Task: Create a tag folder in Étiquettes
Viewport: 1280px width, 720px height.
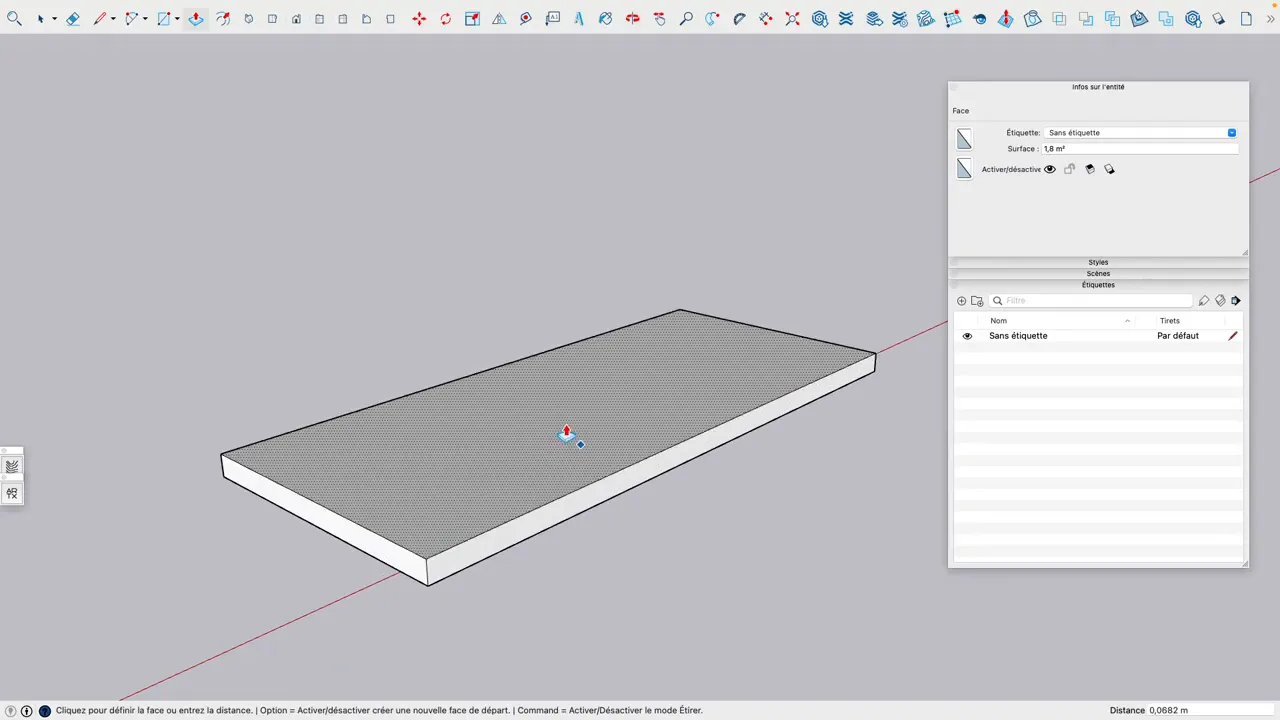Action: [977, 300]
